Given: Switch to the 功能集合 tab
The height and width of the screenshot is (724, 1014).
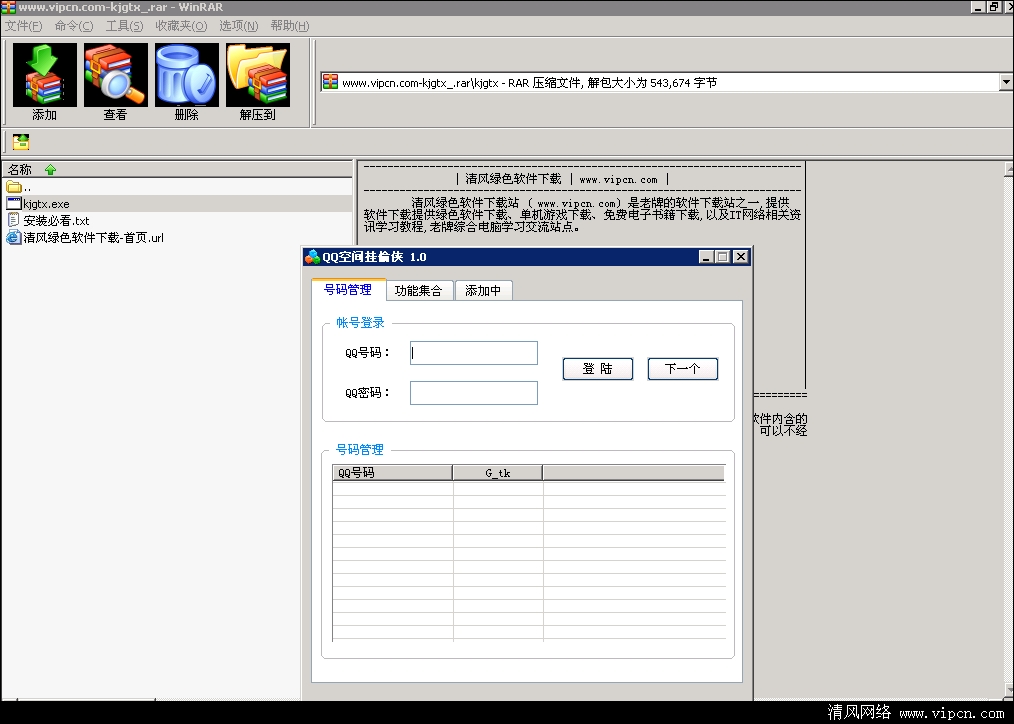Looking at the screenshot, I should (418, 290).
